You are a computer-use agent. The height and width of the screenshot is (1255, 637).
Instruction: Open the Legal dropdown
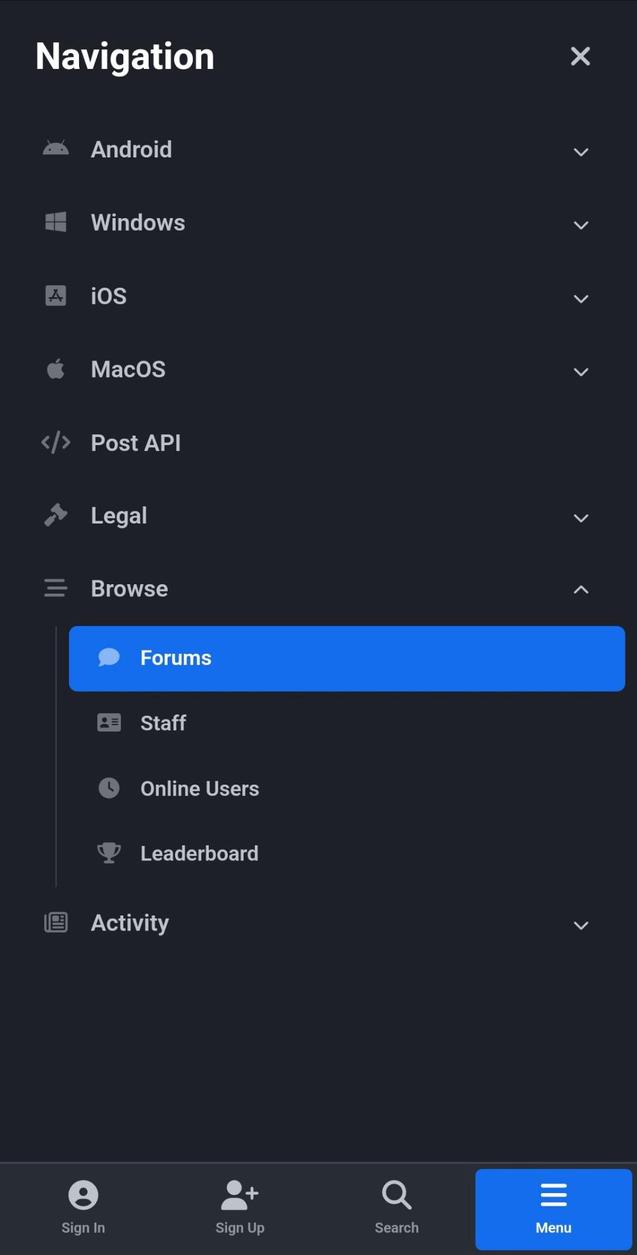click(x=581, y=518)
